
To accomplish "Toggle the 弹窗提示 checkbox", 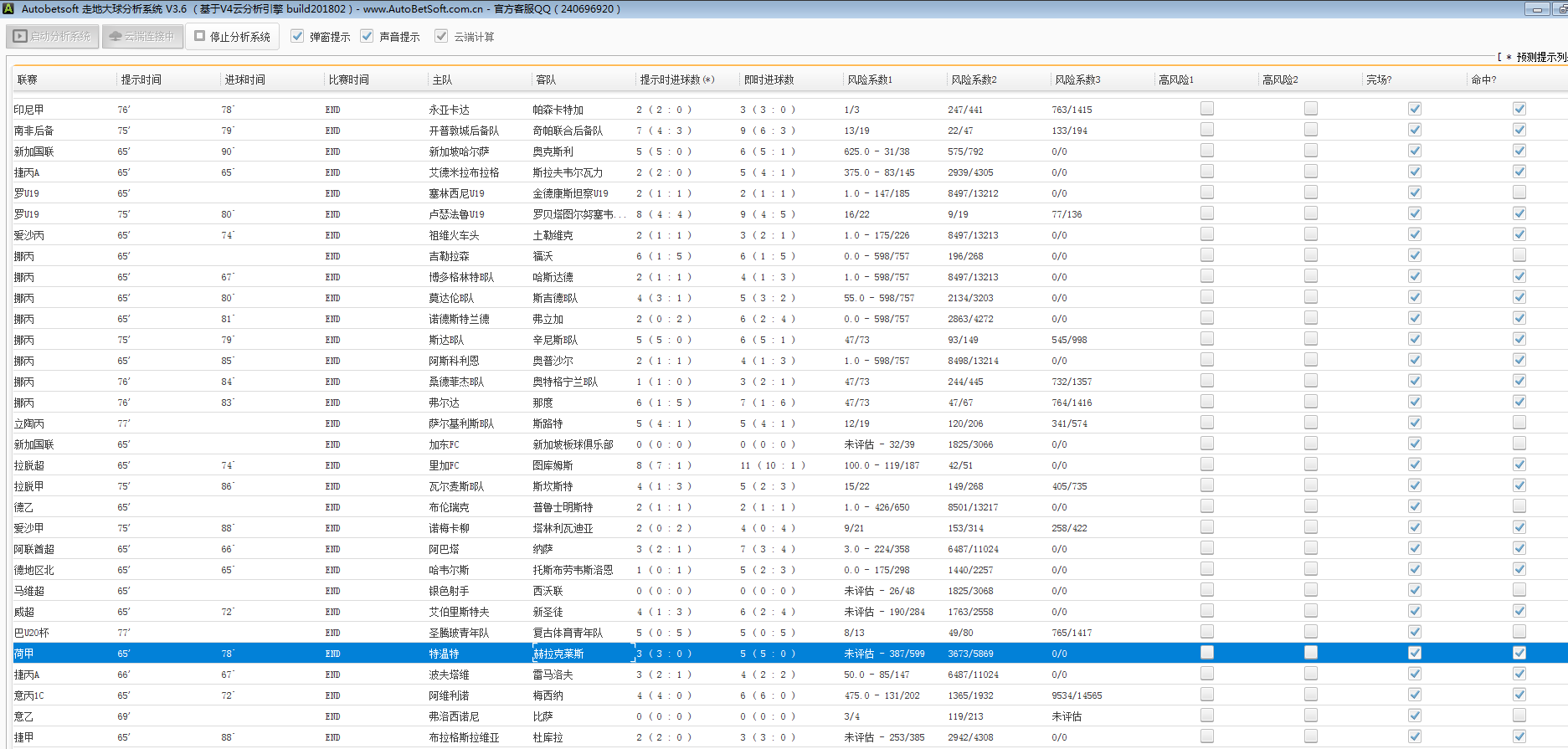I will pos(297,37).
